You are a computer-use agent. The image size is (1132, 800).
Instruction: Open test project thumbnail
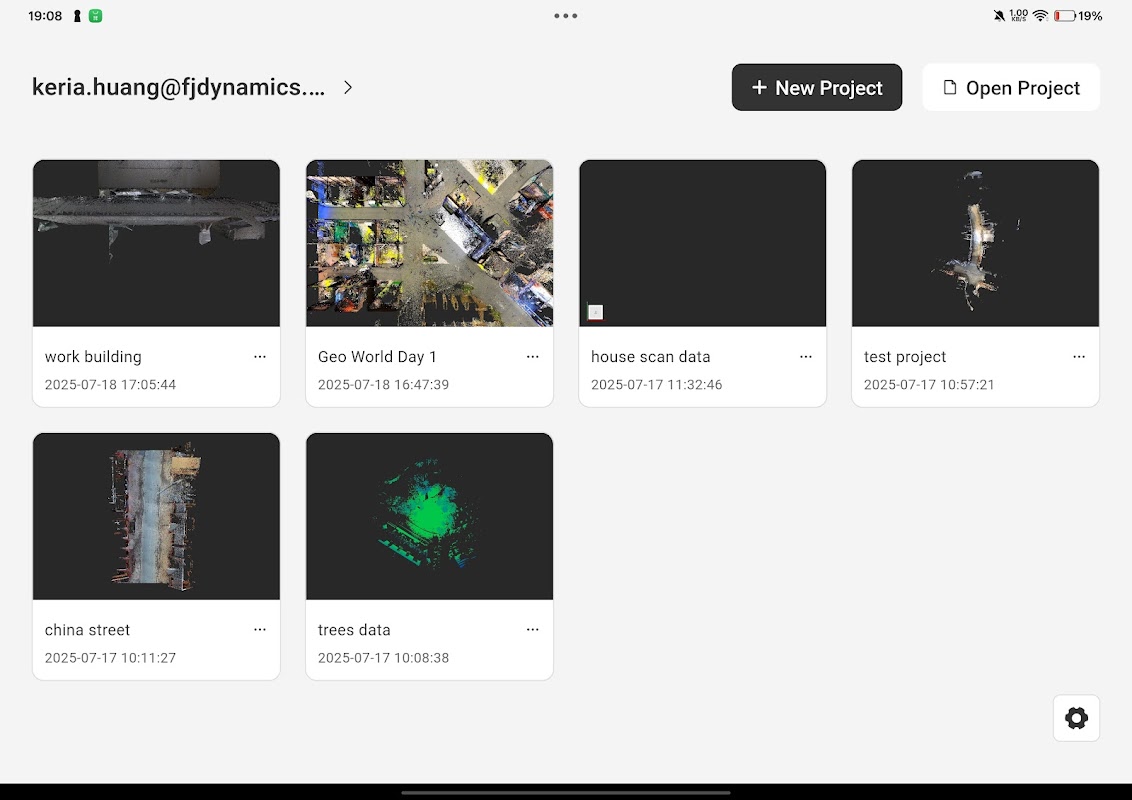975,243
